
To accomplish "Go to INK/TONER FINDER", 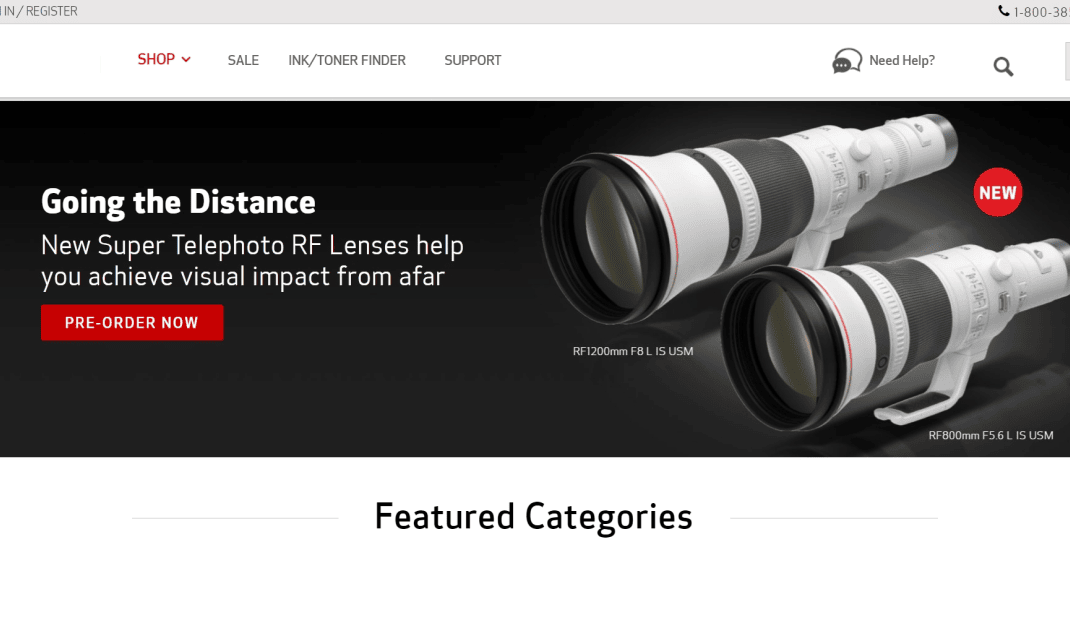I will (347, 60).
